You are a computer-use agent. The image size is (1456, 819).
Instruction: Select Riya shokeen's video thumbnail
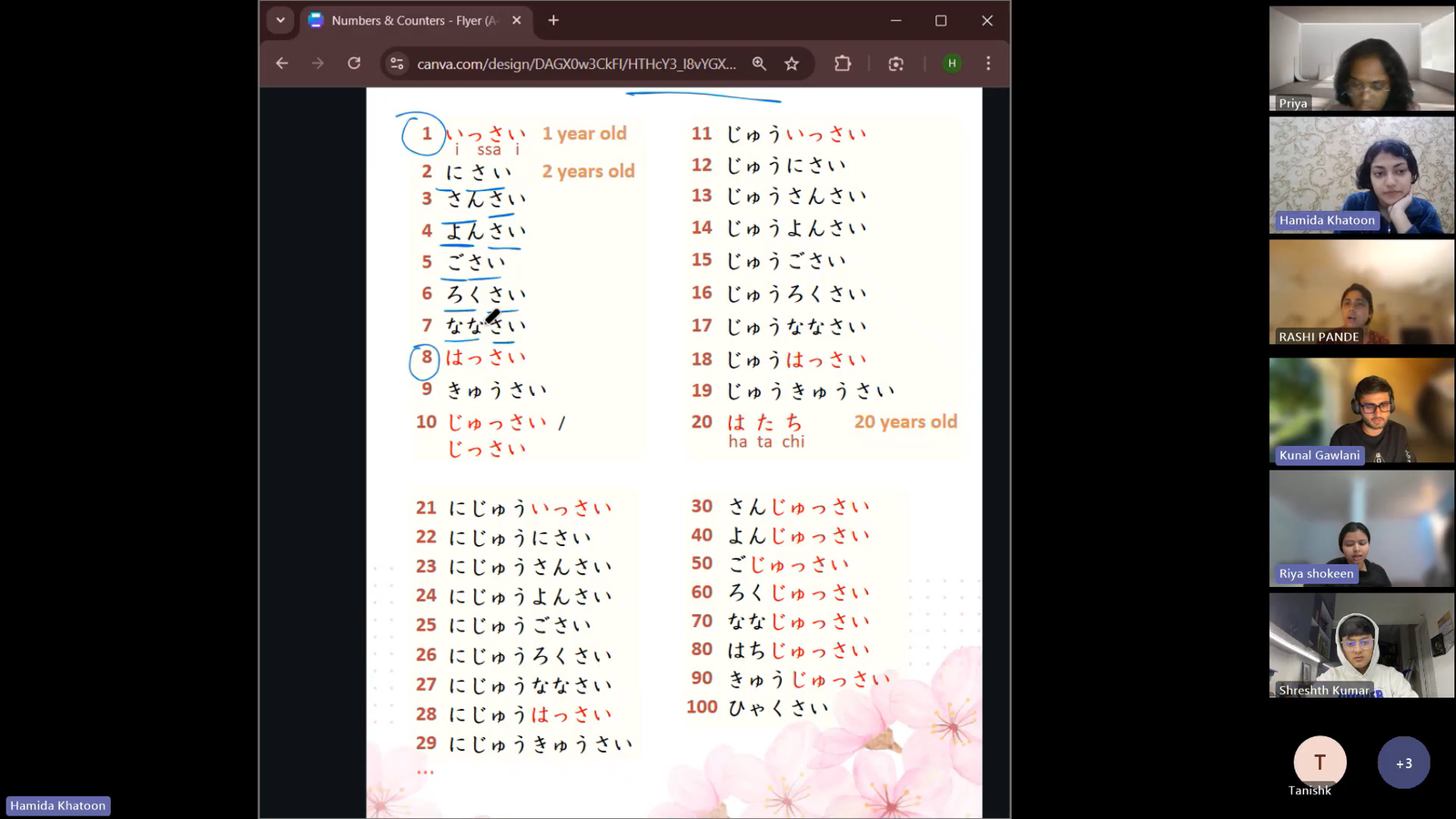pos(1361,528)
